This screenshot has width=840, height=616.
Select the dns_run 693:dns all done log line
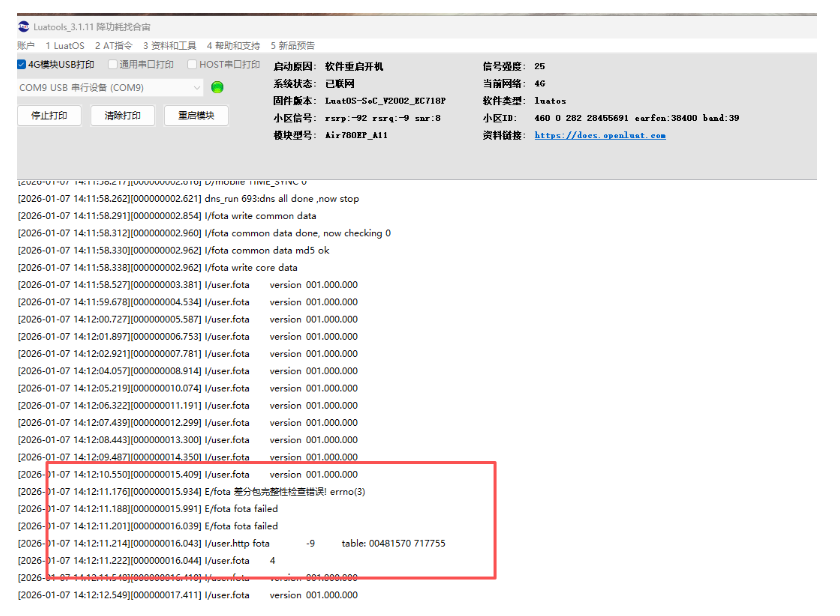(x=189, y=199)
